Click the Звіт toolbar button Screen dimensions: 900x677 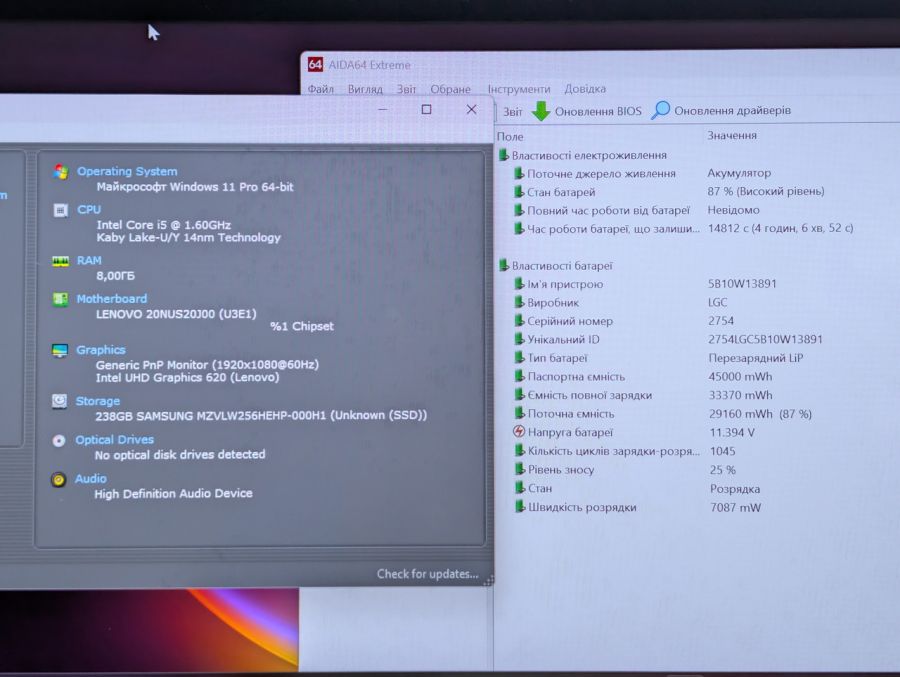click(x=513, y=111)
